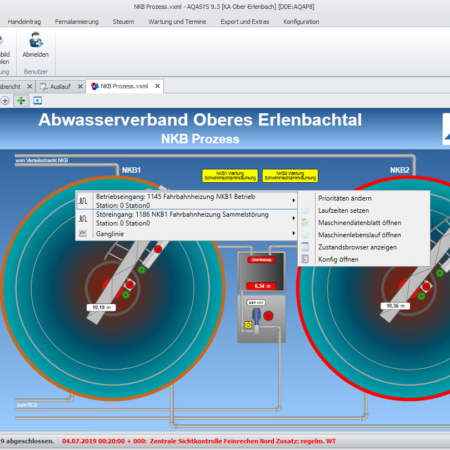
Task: Click the NKB1 basin label
Action: [131, 170]
